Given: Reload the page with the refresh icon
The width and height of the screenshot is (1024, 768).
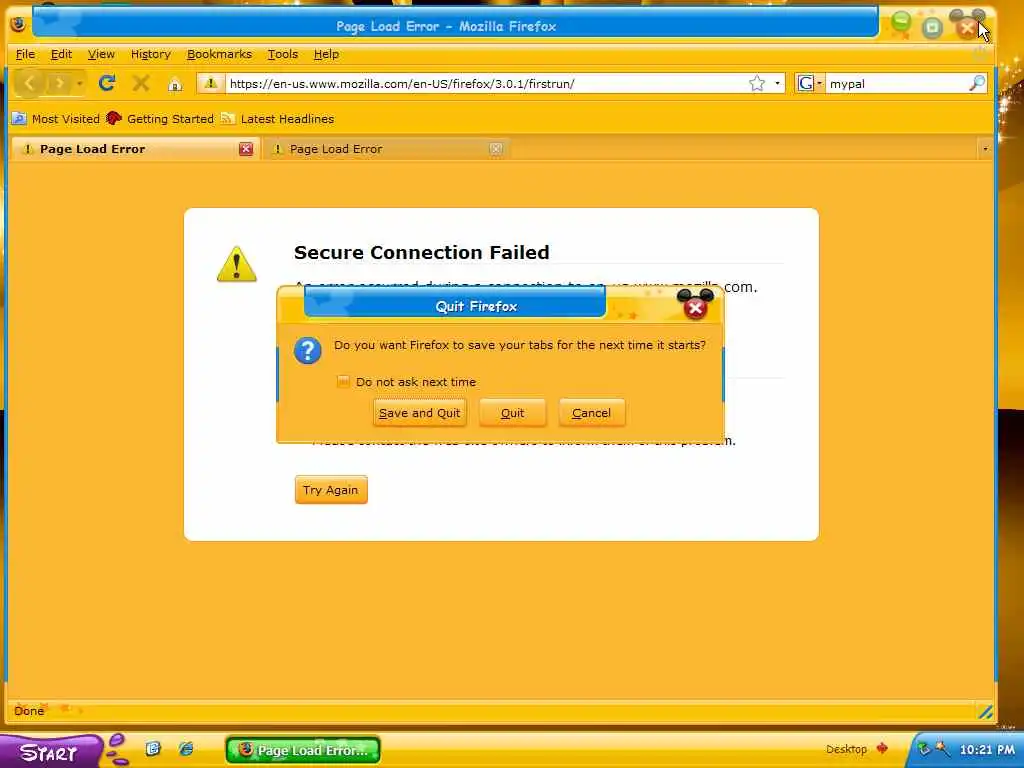Looking at the screenshot, I should pyautogui.click(x=107, y=83).
